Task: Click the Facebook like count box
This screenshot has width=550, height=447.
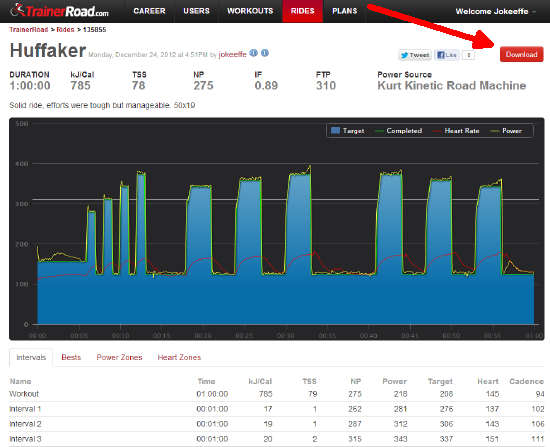Action: pos(468,55)
